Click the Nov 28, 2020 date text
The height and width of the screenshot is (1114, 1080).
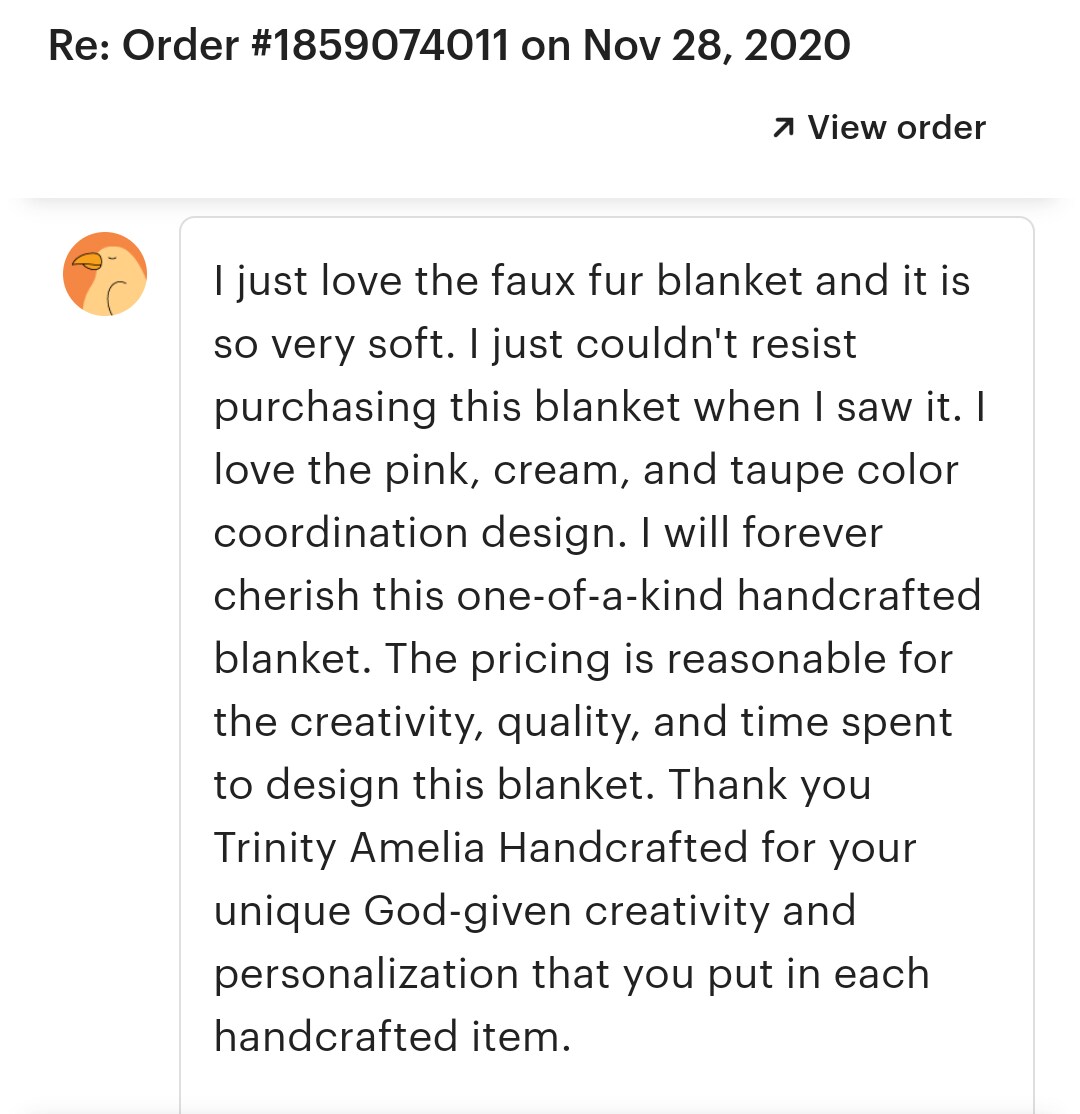click(716, 45)
